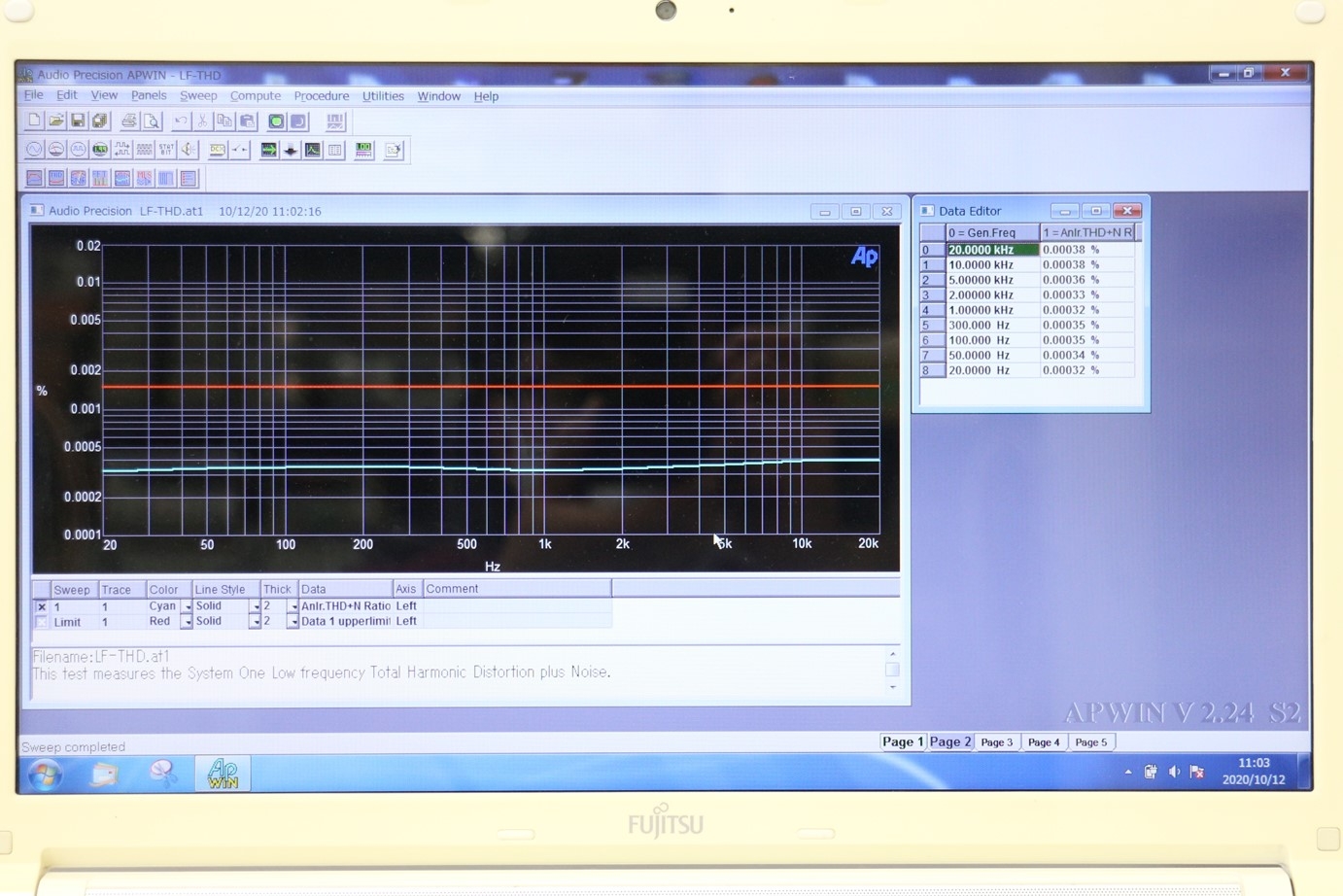Click the Paste clipboard icon
The height and width of the screenshot is (896, 1343).
247,121
